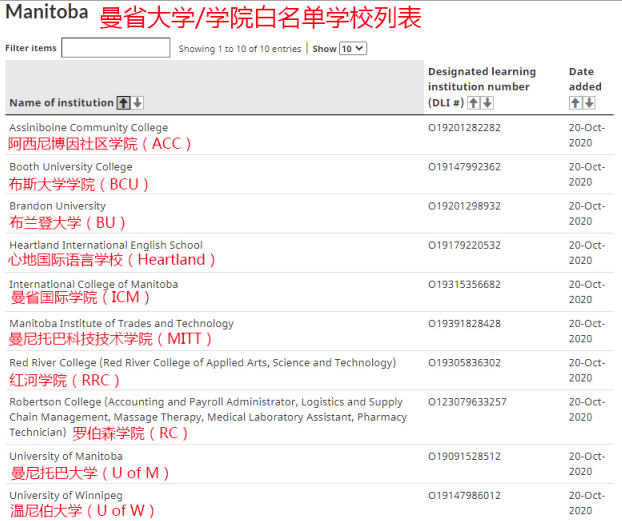Sort Date added ascending arrow

tap(576, 103)
